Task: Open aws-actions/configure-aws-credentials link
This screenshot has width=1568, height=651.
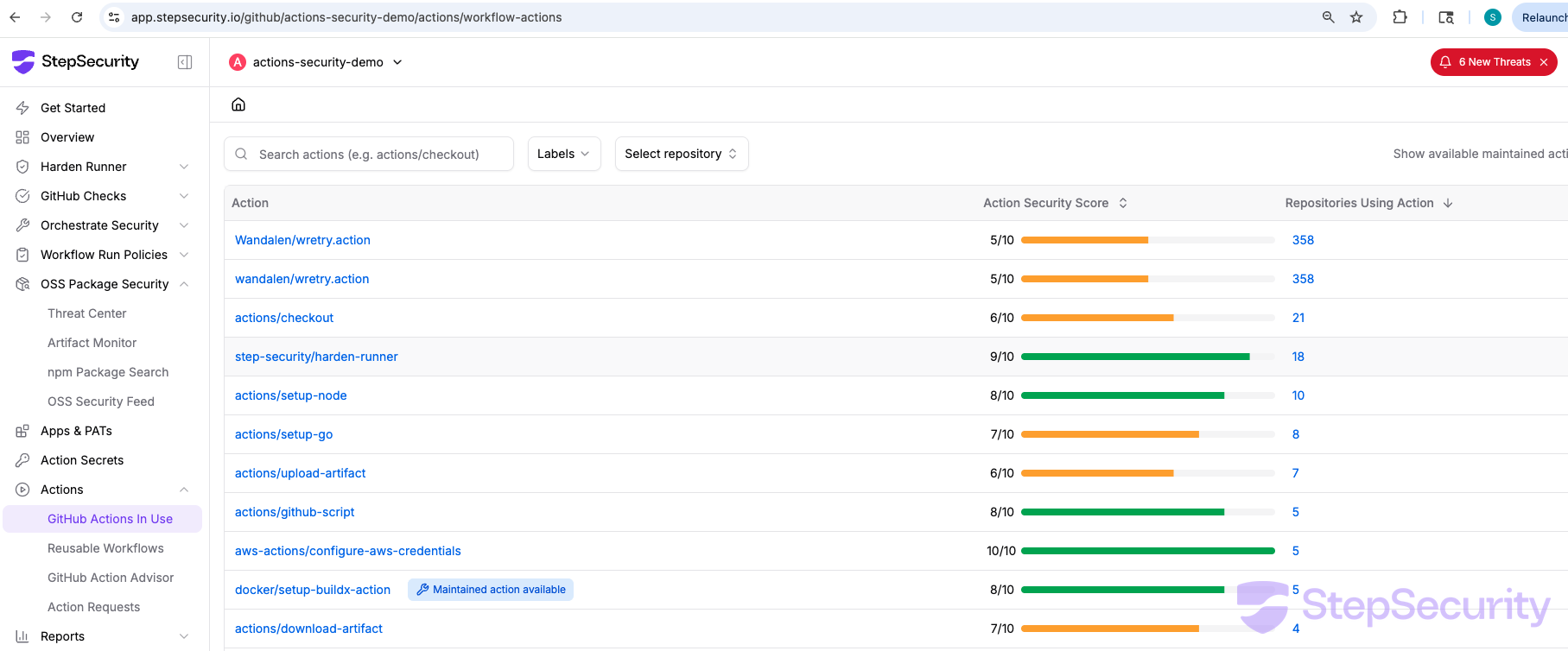Action: [348, 551]
